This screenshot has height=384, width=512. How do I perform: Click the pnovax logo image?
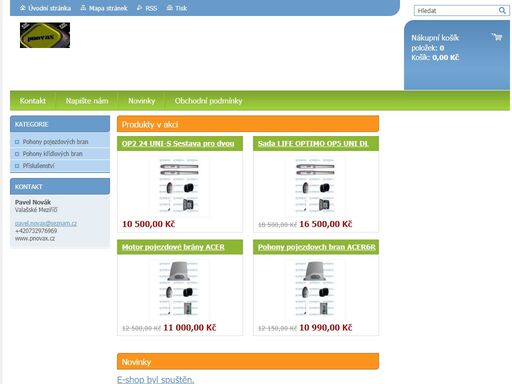pos(45,35)
